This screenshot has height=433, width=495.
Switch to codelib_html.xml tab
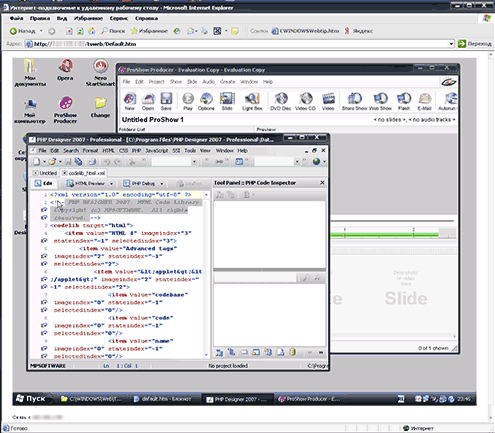tap(83, 173)
